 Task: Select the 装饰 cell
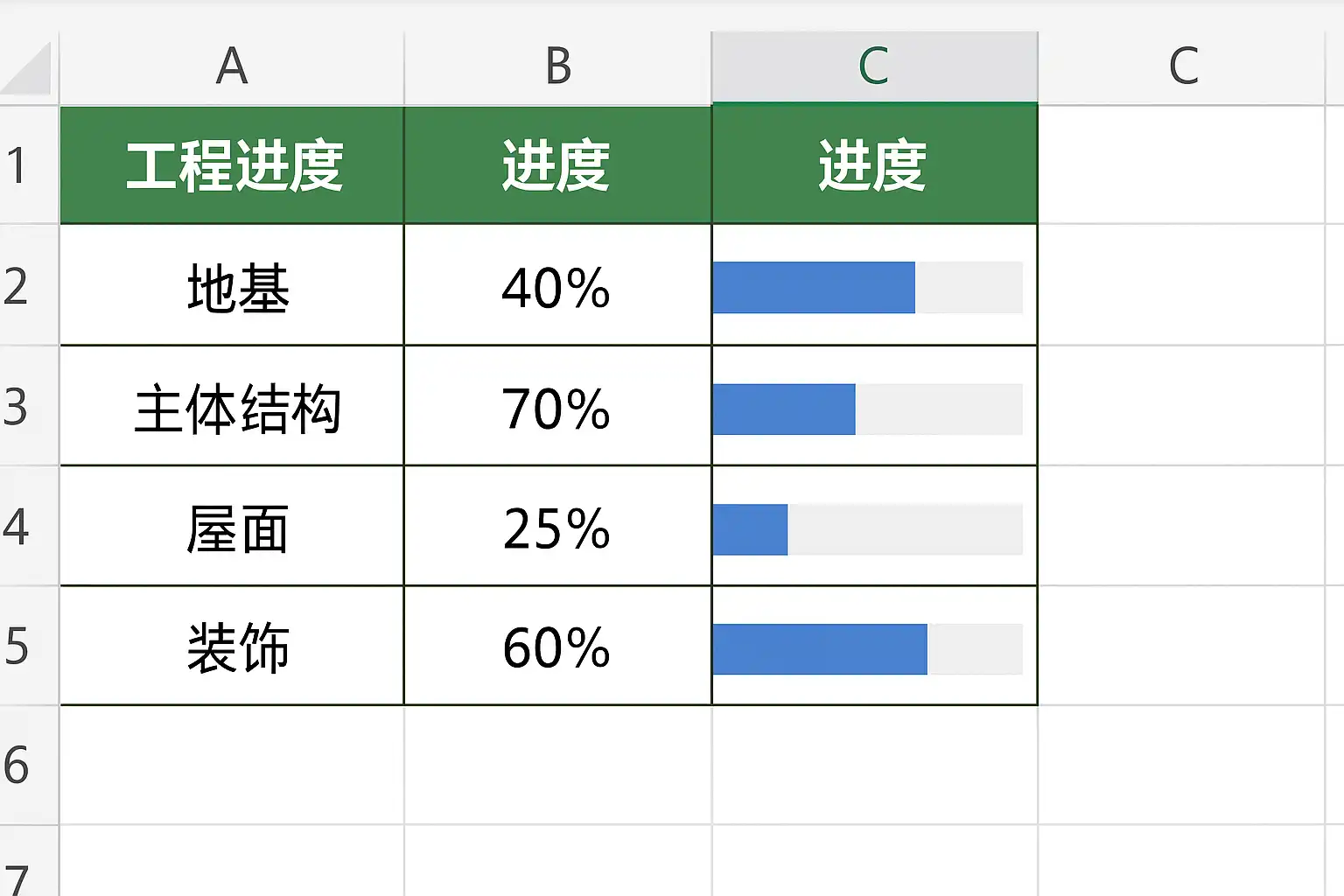[x=233, y=647]
